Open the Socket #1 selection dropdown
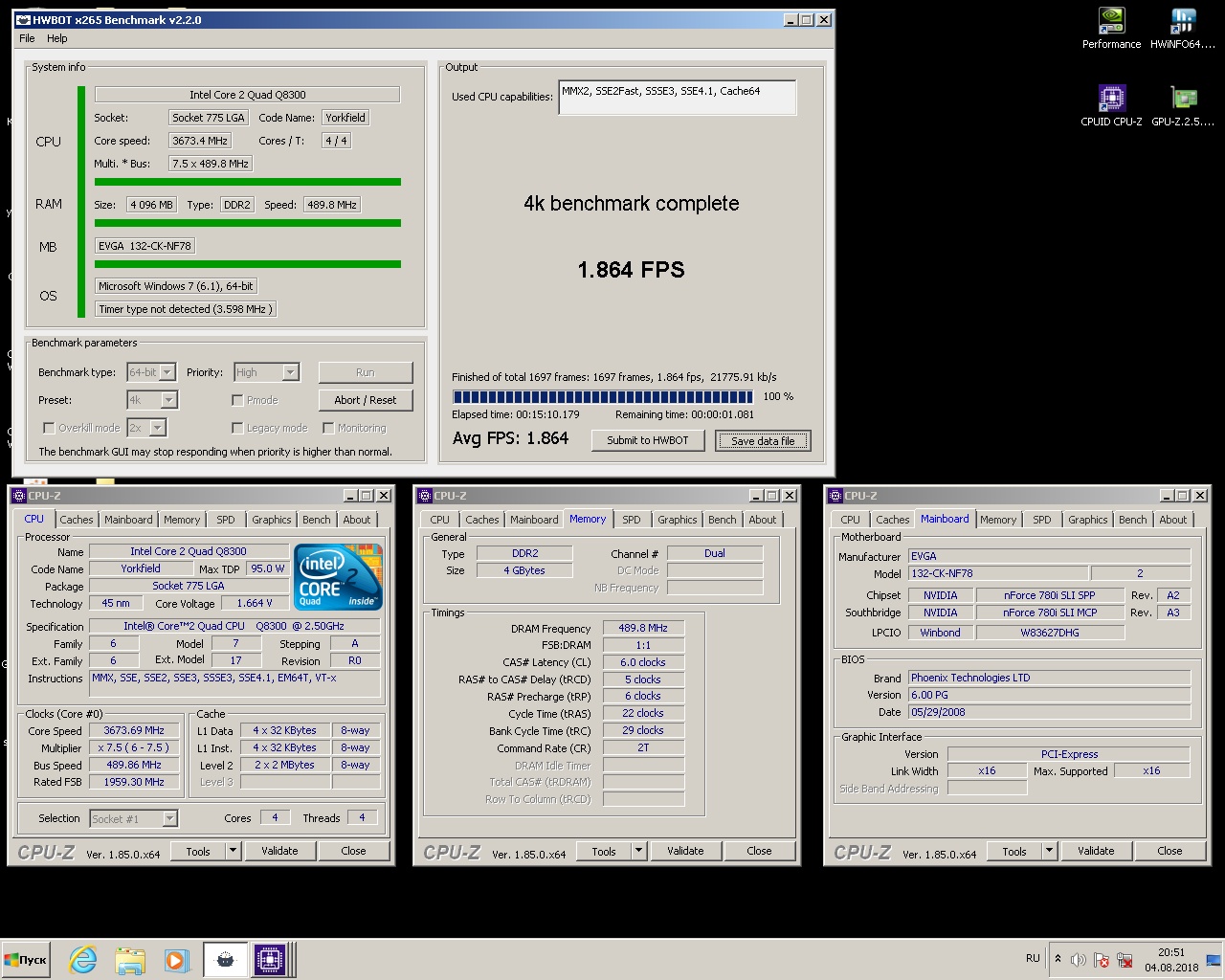Viewport: 1225px width, 980px height. tap(169, 818)
